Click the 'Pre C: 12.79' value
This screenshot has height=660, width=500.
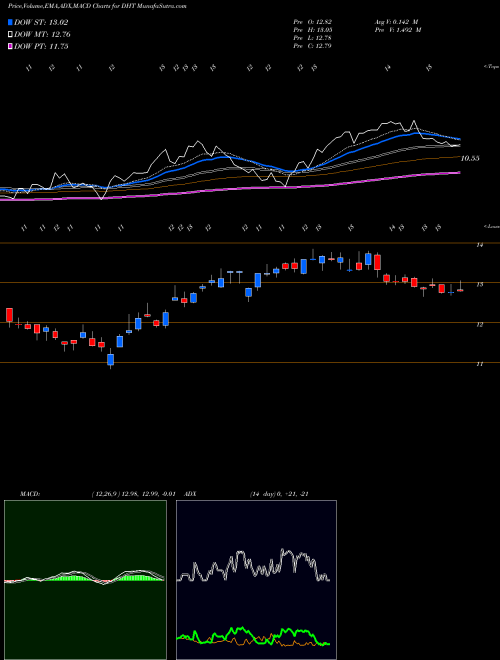click(313, 46)
